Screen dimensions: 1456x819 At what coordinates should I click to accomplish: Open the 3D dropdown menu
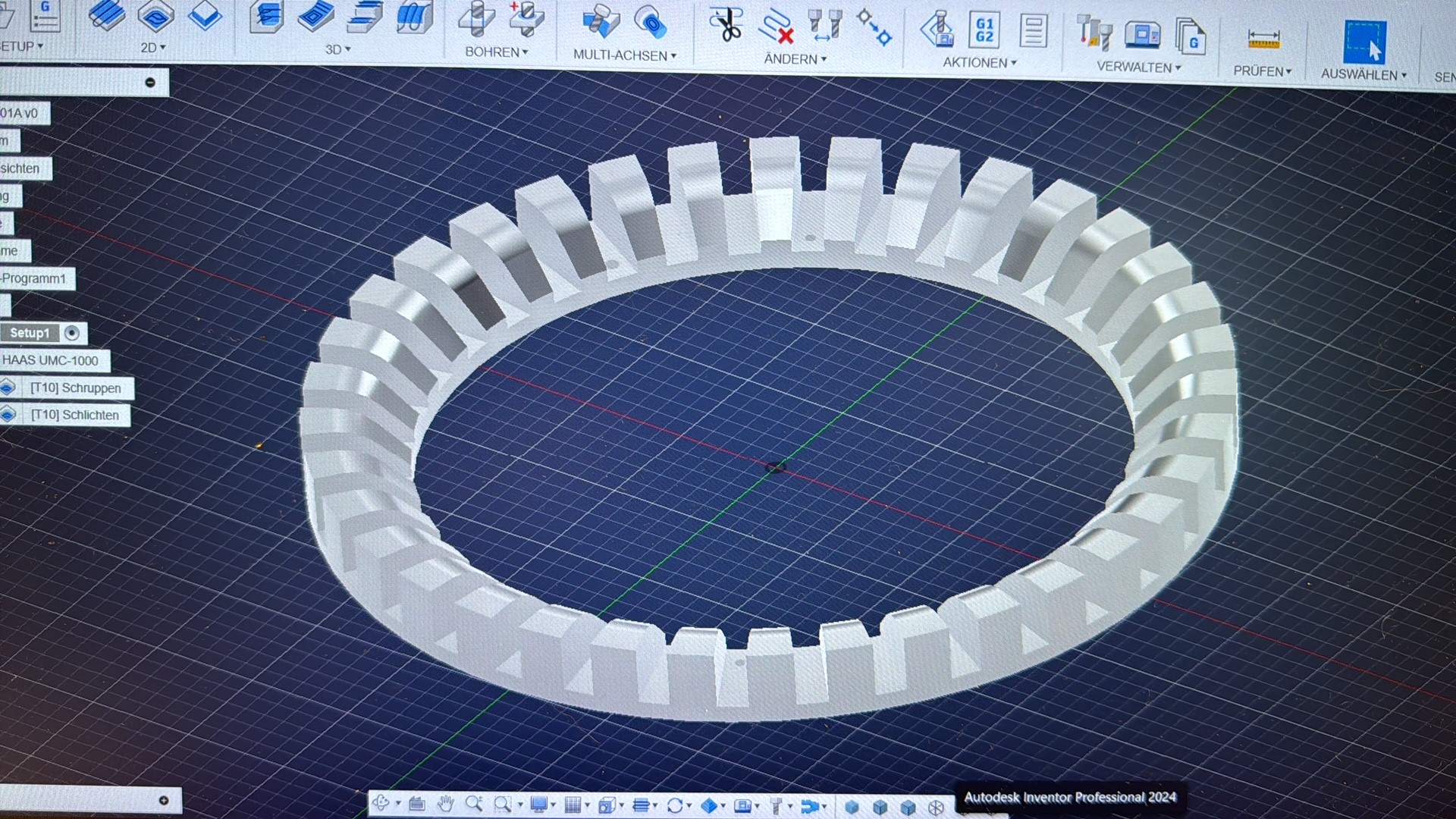pyautogui.click(x=338, y=50)
